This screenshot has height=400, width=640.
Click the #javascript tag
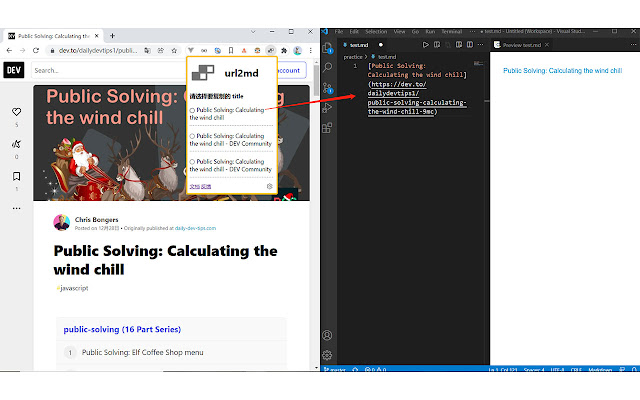pyautogui.click(x=73, y=288)
